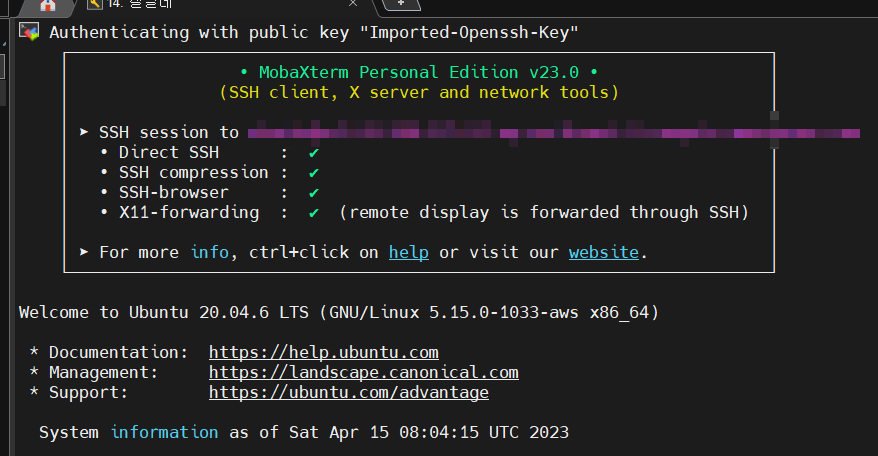This screenshot has width=878, height=456.
Task: Click the MobaXterm terminal icon beside Authenticating
Action: 29,31
